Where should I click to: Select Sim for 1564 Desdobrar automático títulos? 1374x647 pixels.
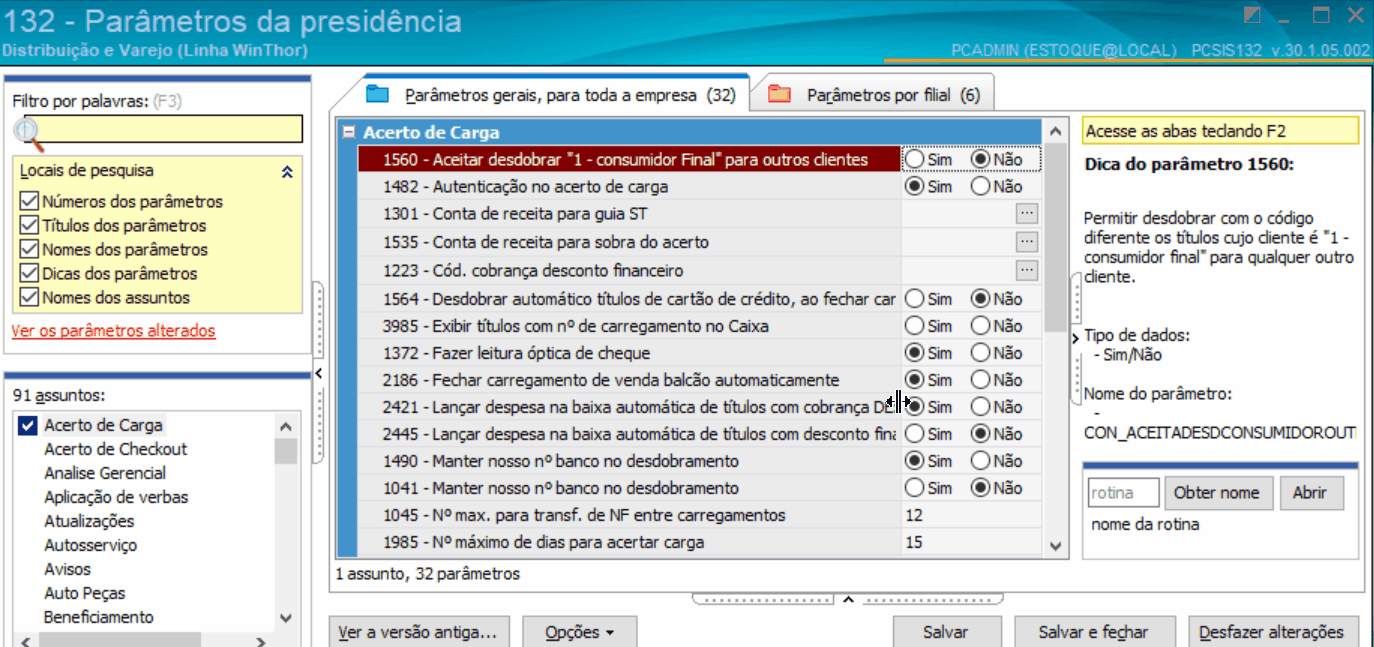tap(914, 299)
